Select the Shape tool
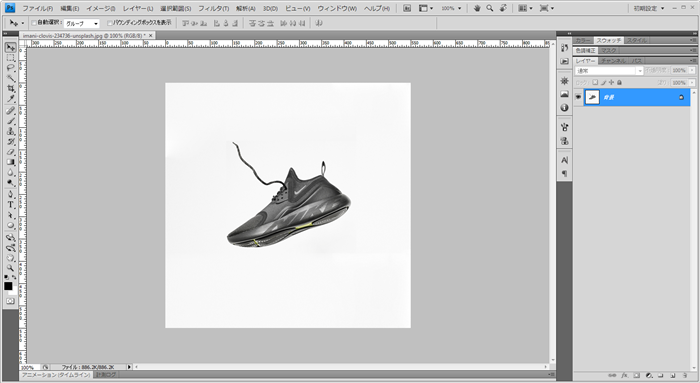700x383 pixels. [11, 225]
